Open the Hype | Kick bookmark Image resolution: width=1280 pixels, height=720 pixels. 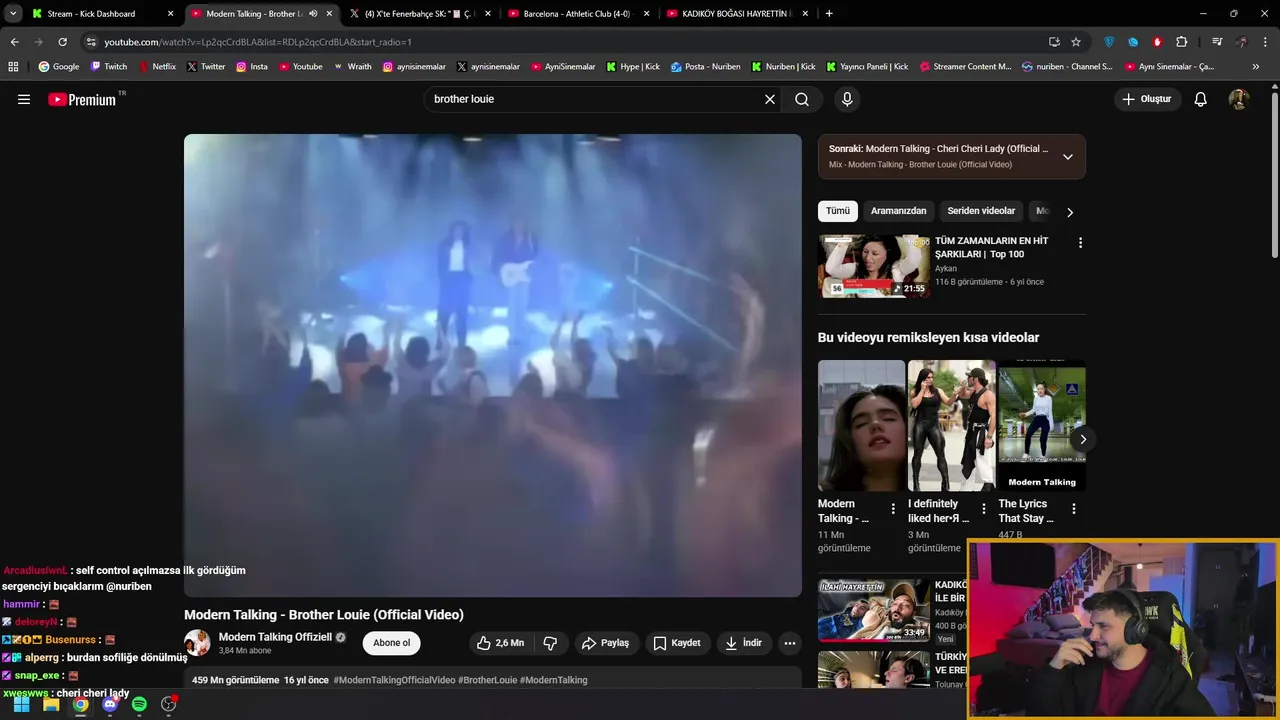pos(632,67)
